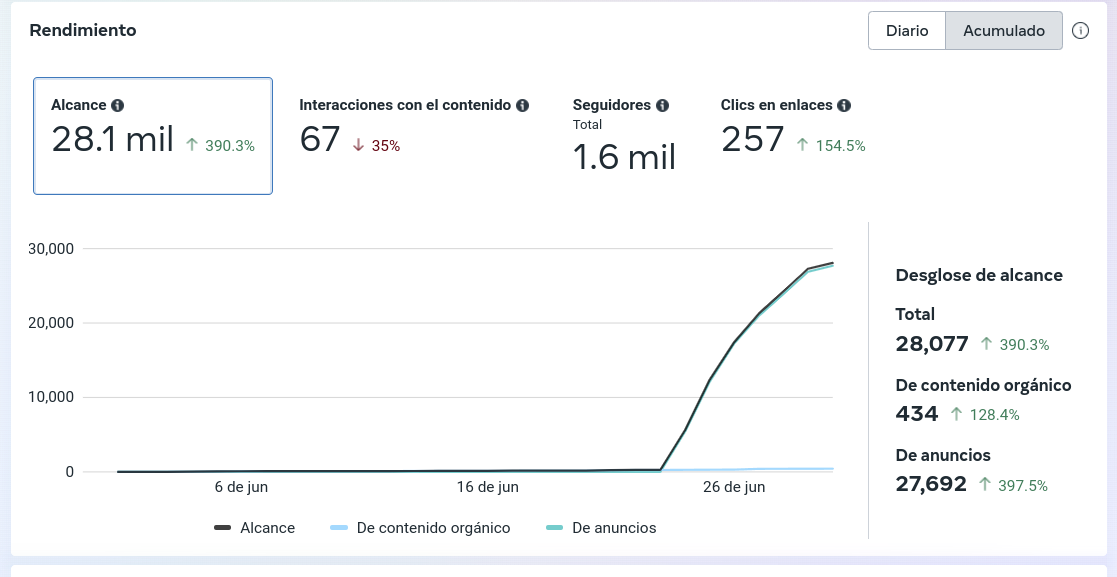Click info icon beside Interacciones con el contenido

522,105
